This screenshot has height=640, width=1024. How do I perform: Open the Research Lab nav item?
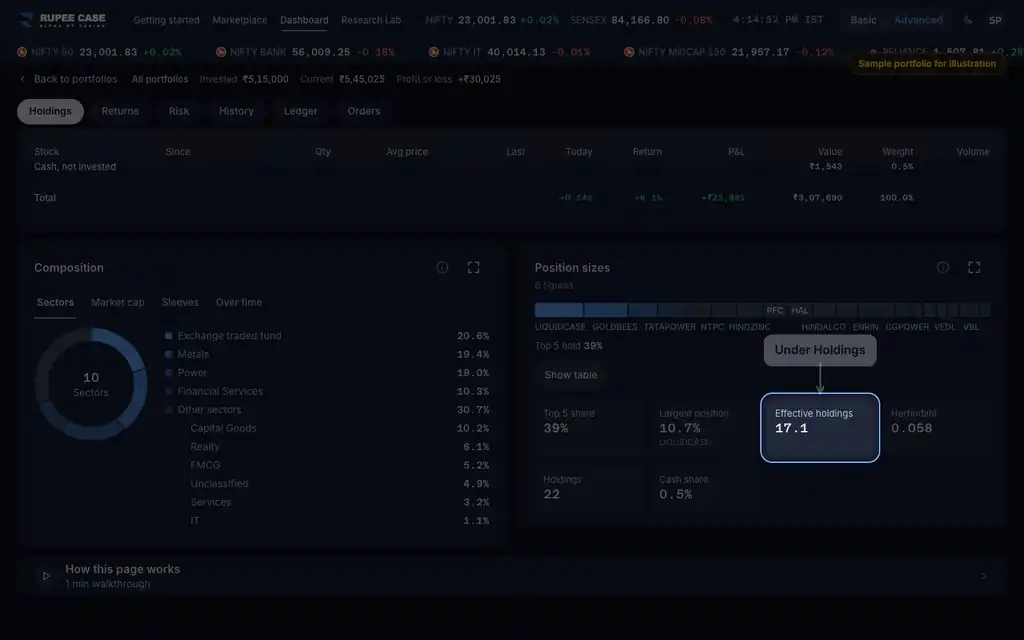pyautogui.click(x=371, y=20)
